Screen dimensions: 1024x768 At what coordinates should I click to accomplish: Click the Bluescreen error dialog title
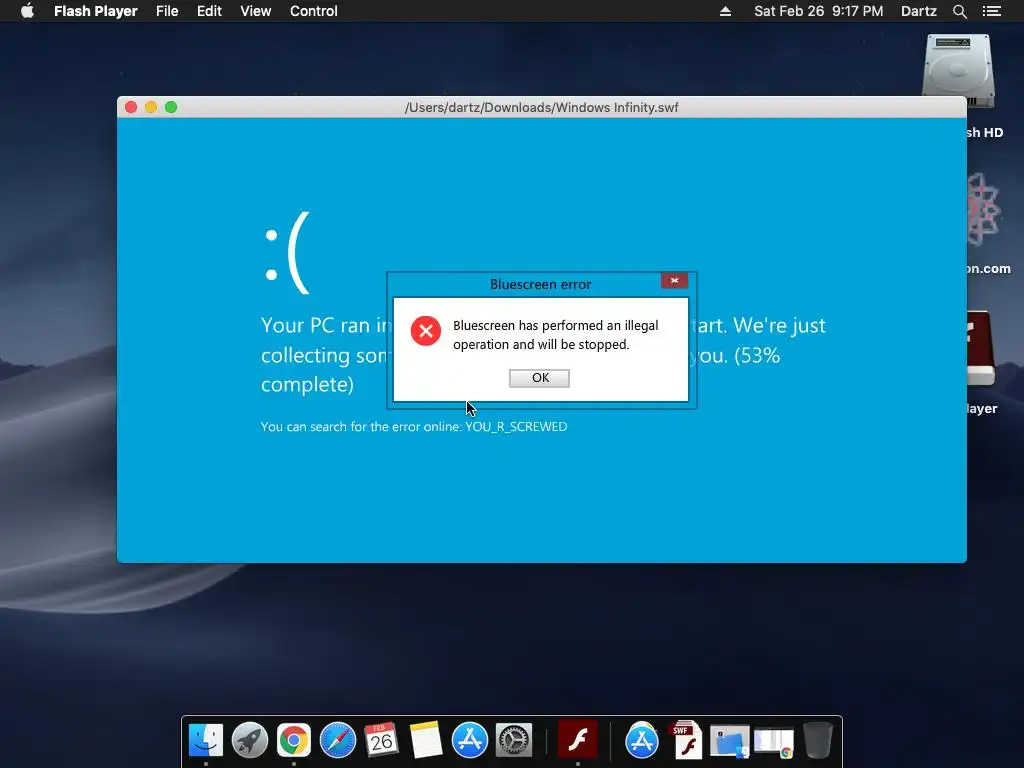click(541, 284)
